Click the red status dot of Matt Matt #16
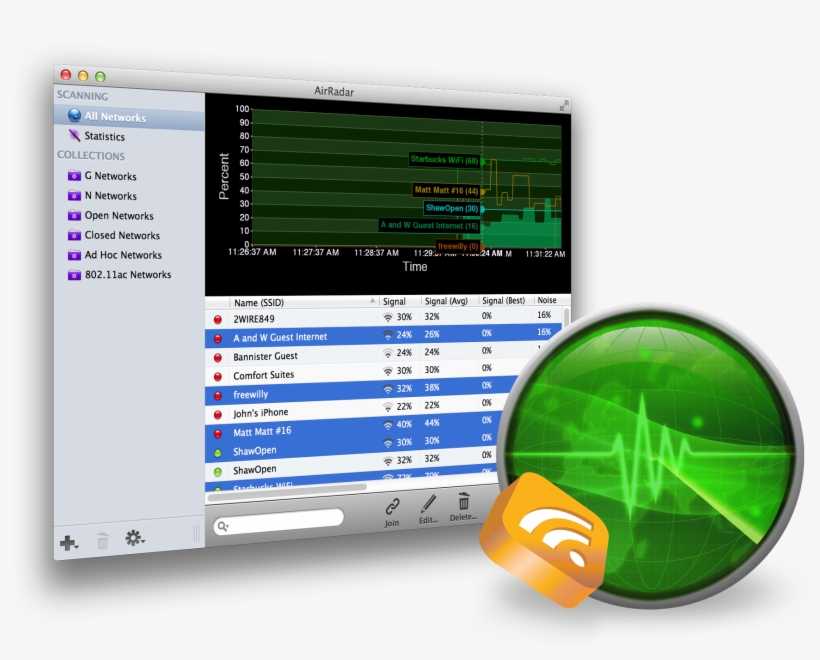Screen dimensions: 820x660 (x=218, y=434)
